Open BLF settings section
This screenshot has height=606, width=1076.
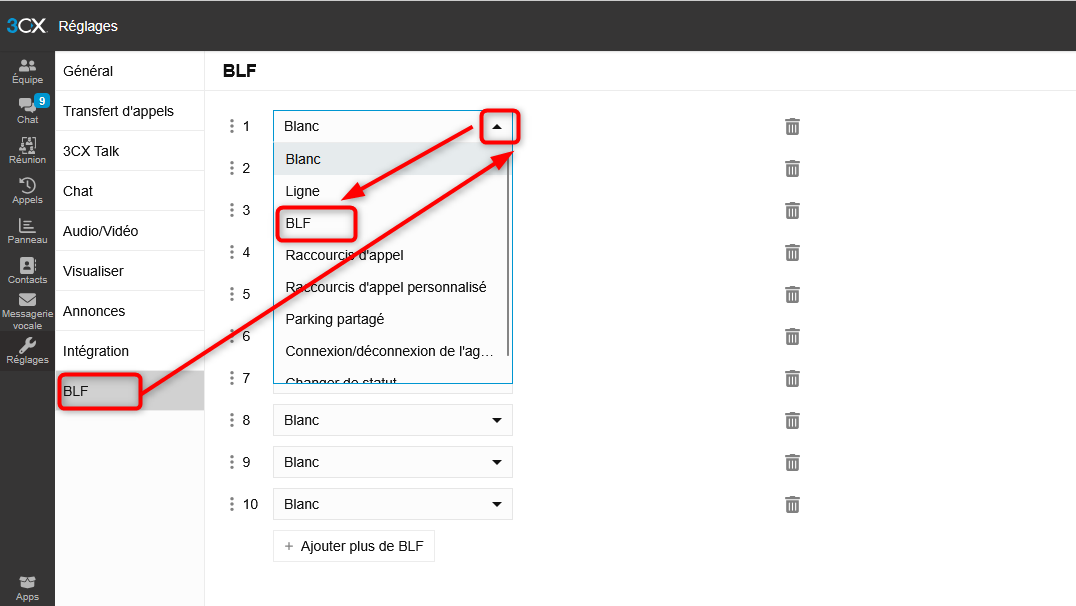click(130, 391)
